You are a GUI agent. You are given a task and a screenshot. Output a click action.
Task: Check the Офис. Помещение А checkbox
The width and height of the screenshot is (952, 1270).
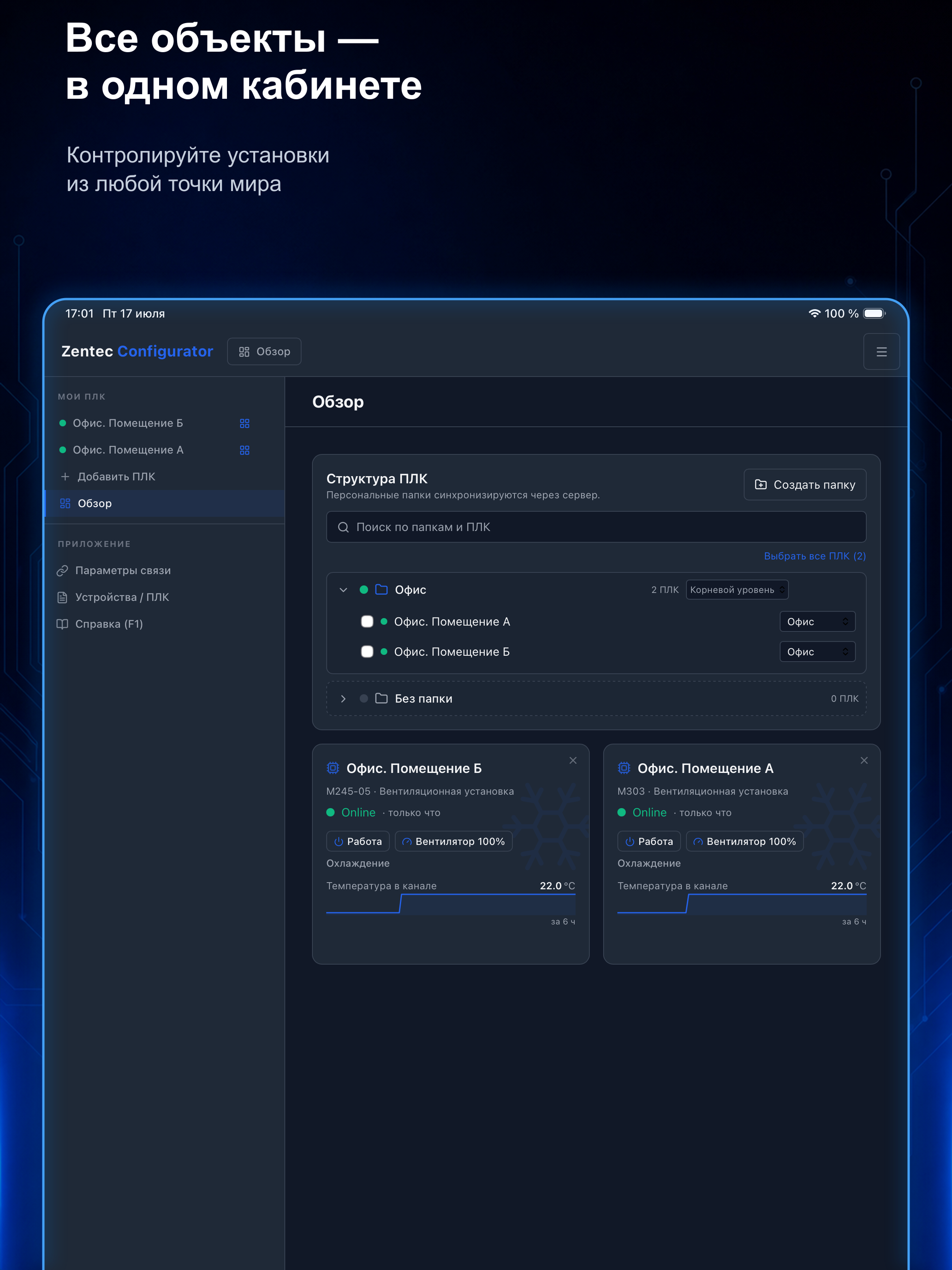coord(367,622)
